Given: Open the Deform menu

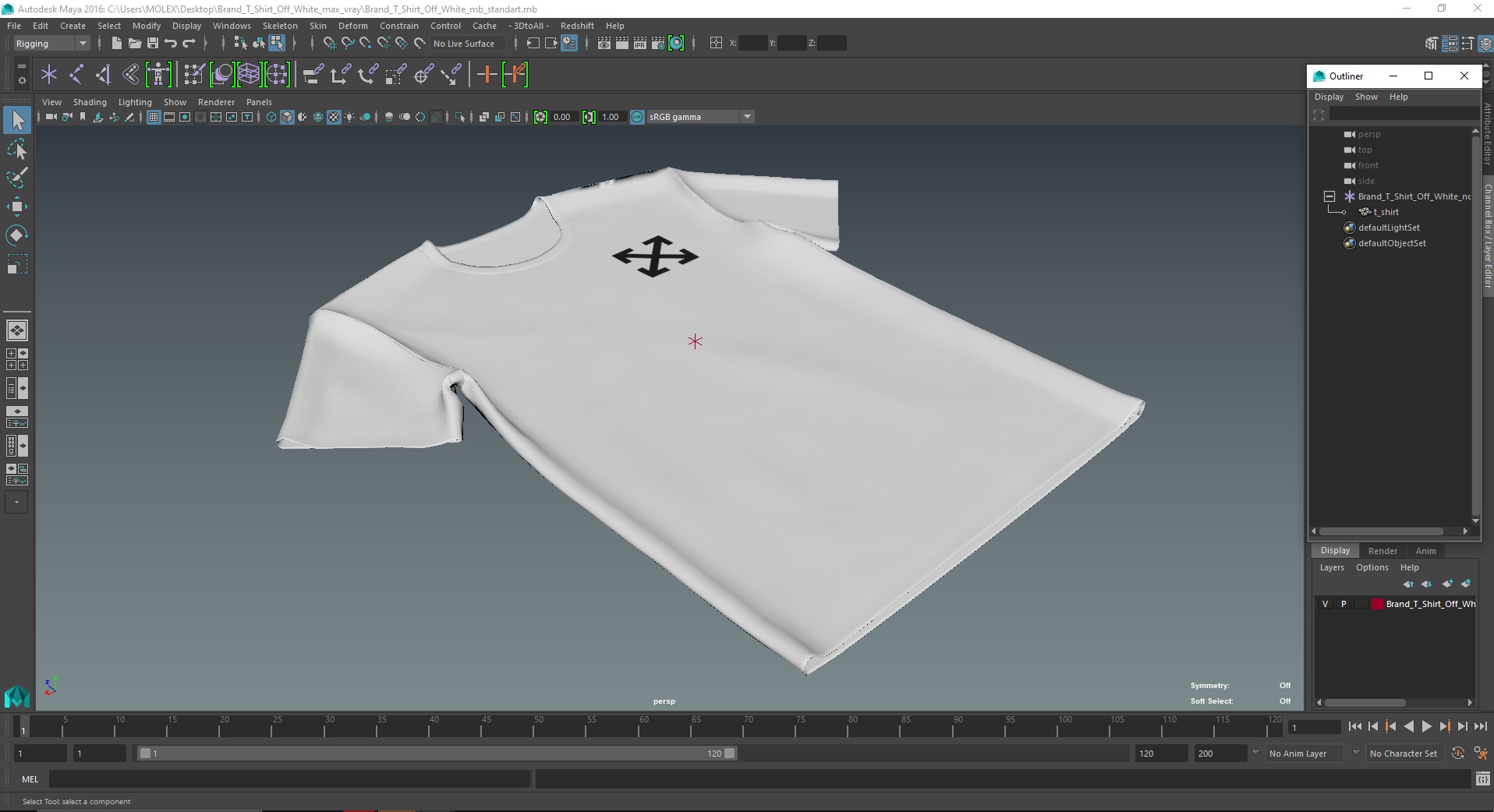Looking at the screenshot, I should (352, 26).
